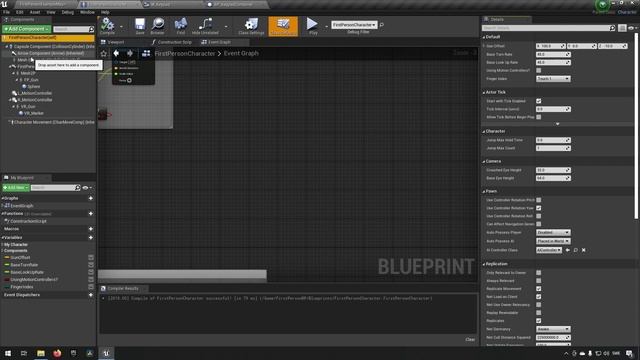Add a new variable with the Variables plus
The height and width of the screenshot is (360, 640).
(91, 238)
